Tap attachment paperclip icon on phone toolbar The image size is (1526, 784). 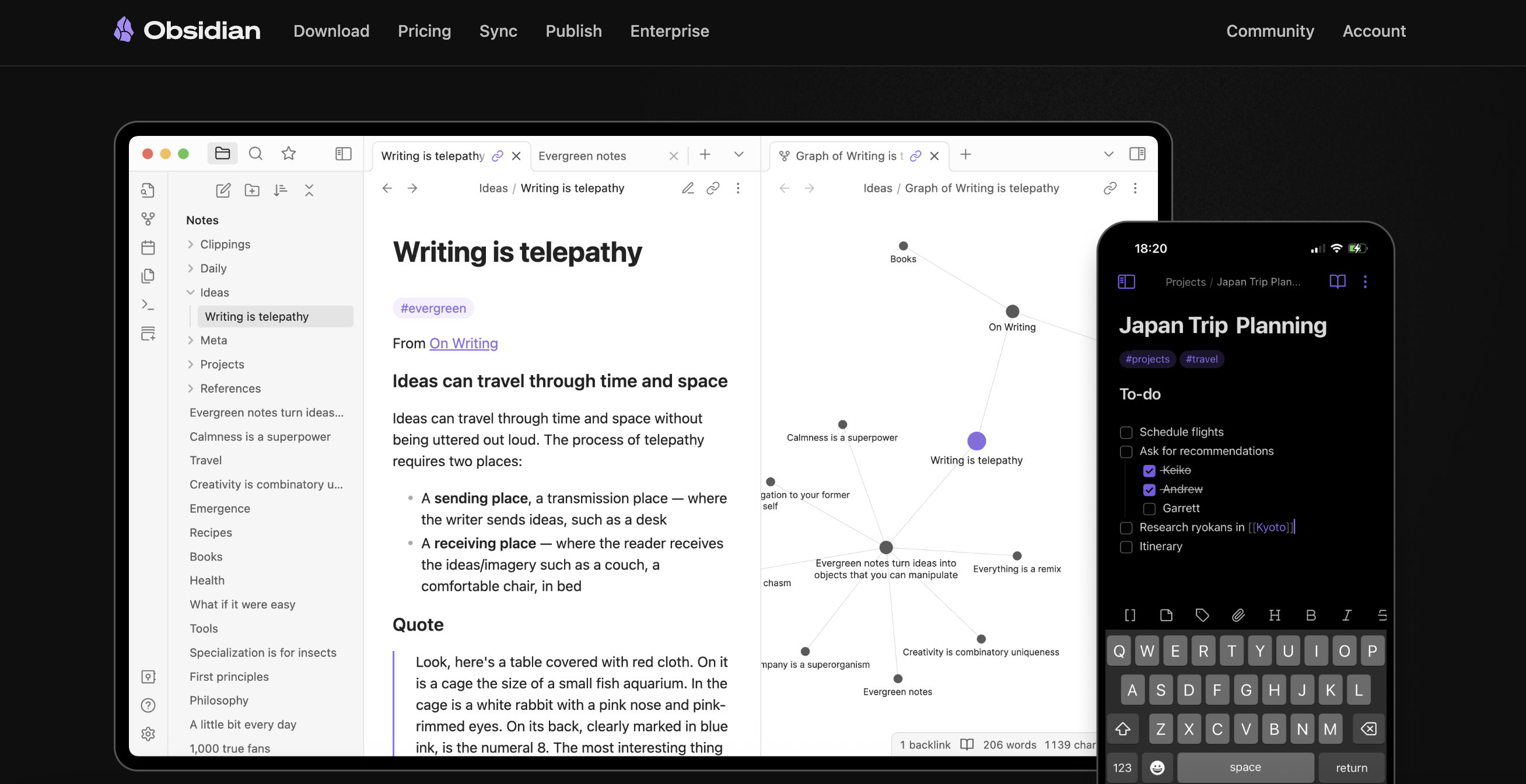point(1238,615)
